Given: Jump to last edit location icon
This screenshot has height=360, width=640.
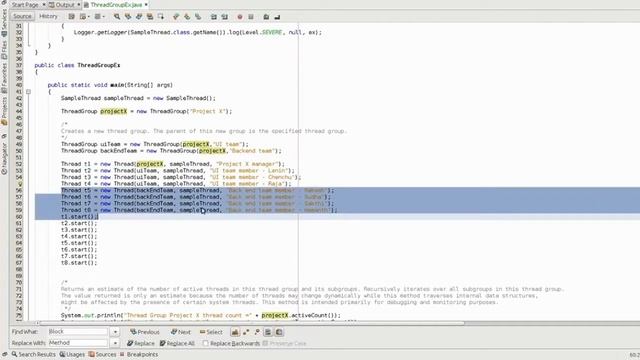Looking at the screenshot, I should click(71, 17).
